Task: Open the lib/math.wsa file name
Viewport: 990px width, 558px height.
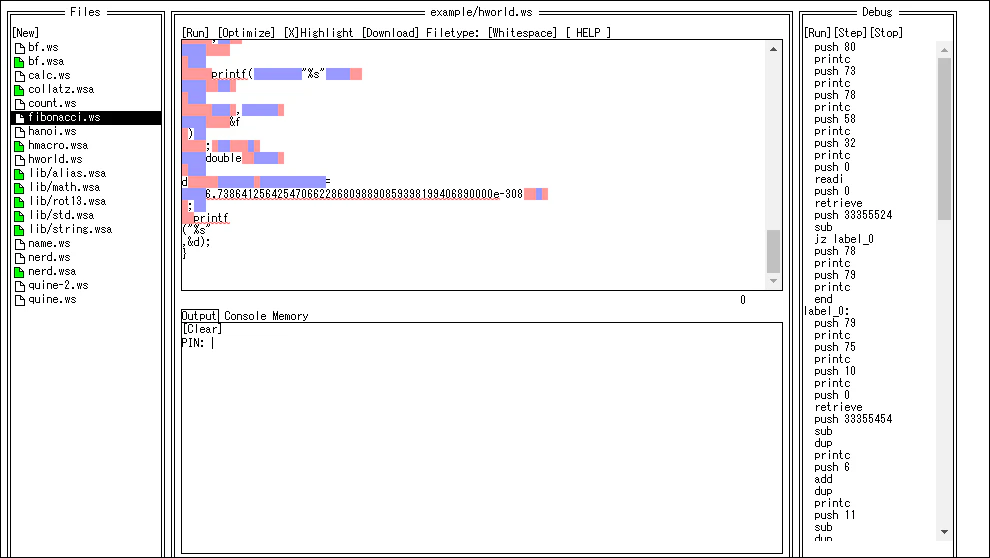Action: click(x=64, y=187)
